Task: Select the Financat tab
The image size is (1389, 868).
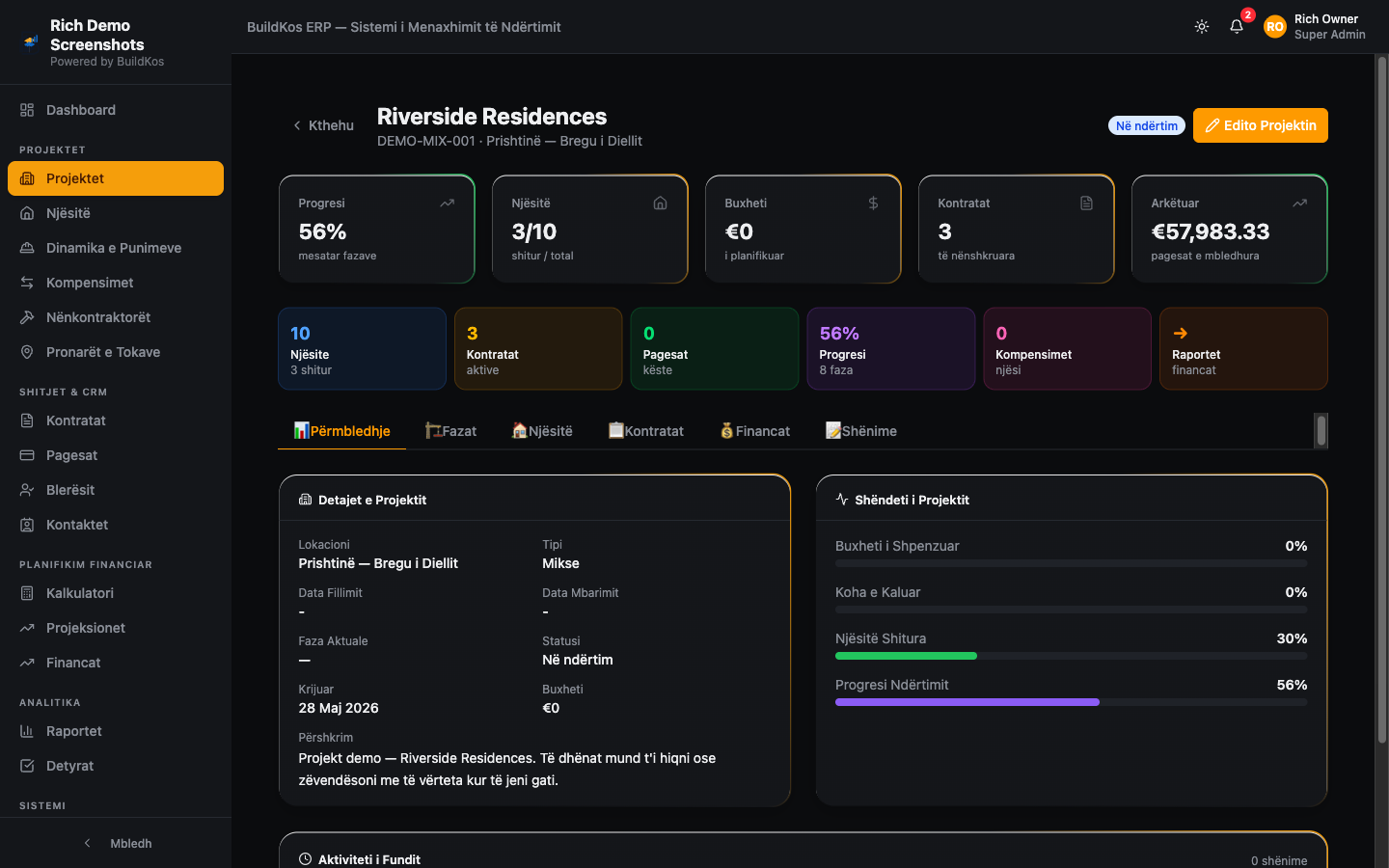Action: [755, 431]
